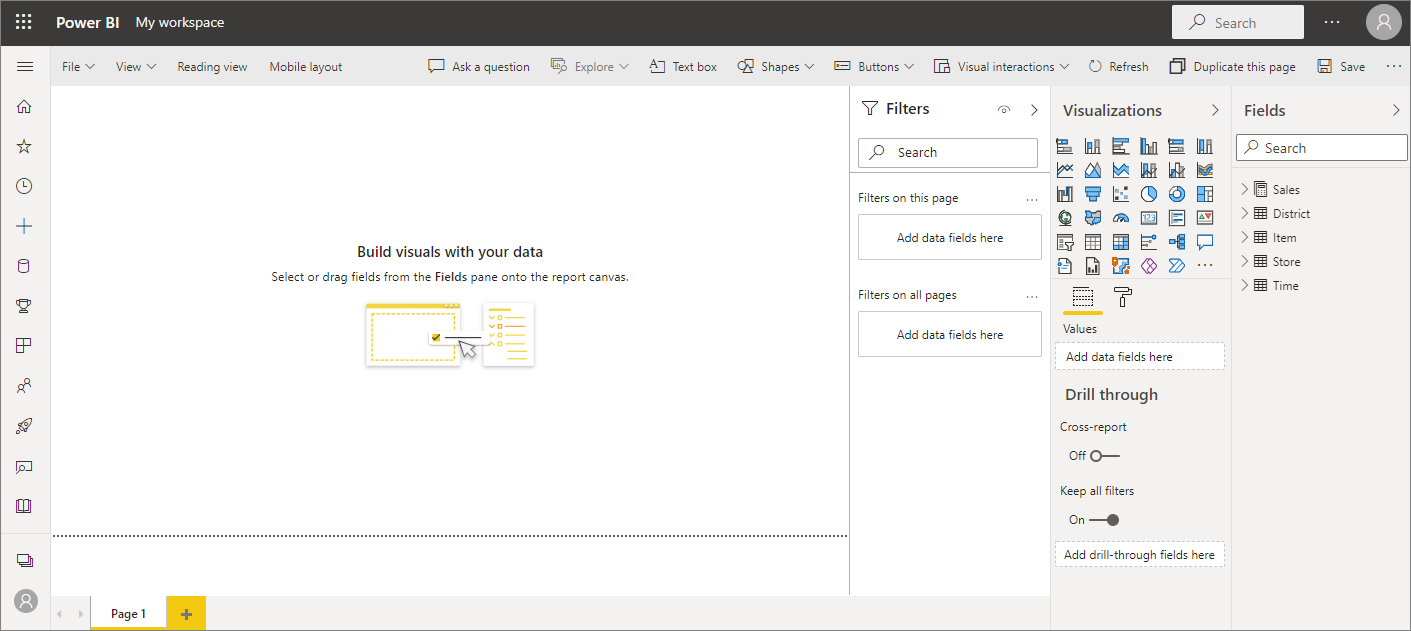Select the treemap visualization
Viewport: 1411px width, 631px height.
coord(1205,194)
